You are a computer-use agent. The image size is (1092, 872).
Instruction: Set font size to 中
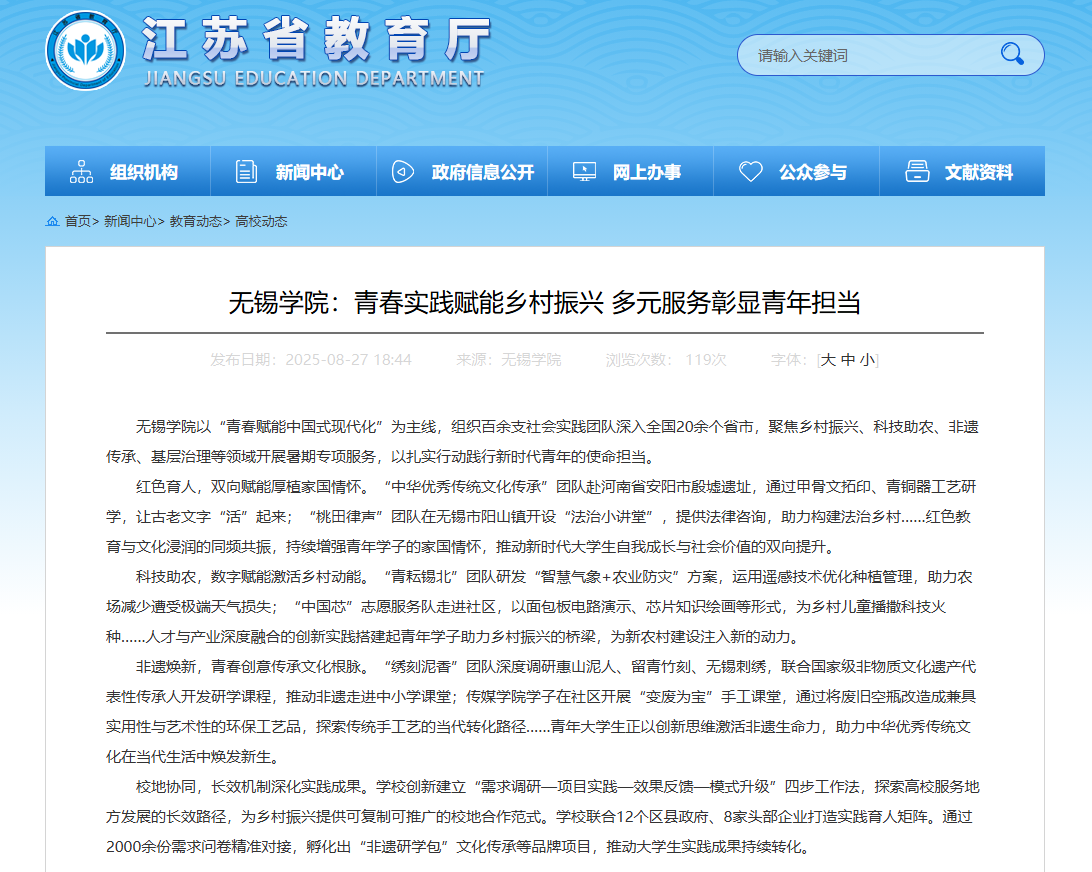pos(848,360)
